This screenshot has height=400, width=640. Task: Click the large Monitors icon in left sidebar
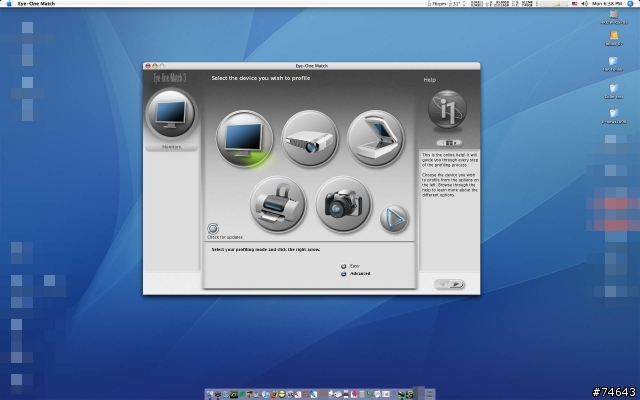coord(171,113)
